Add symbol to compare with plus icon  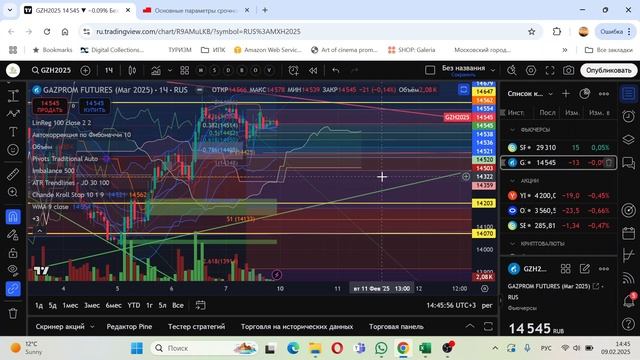click(x=85, y=70)
